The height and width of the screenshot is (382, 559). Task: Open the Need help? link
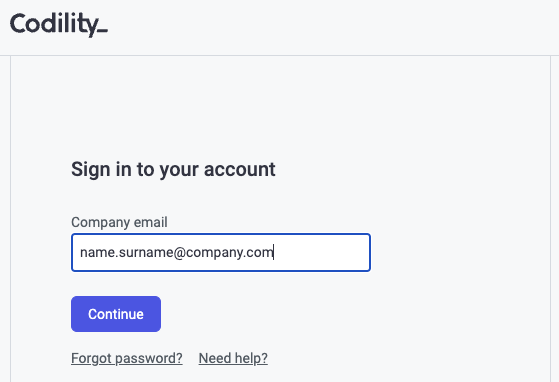click(233, 358)
